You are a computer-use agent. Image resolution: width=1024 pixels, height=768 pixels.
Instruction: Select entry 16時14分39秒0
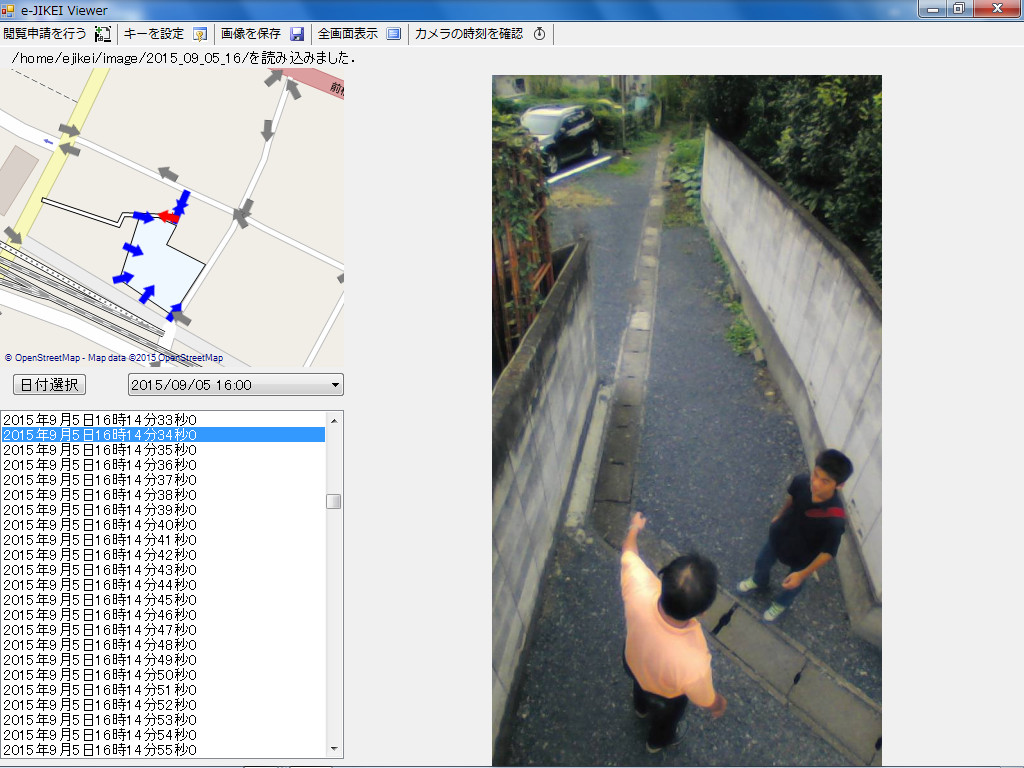pyautogui.click(x=163, y=510)
